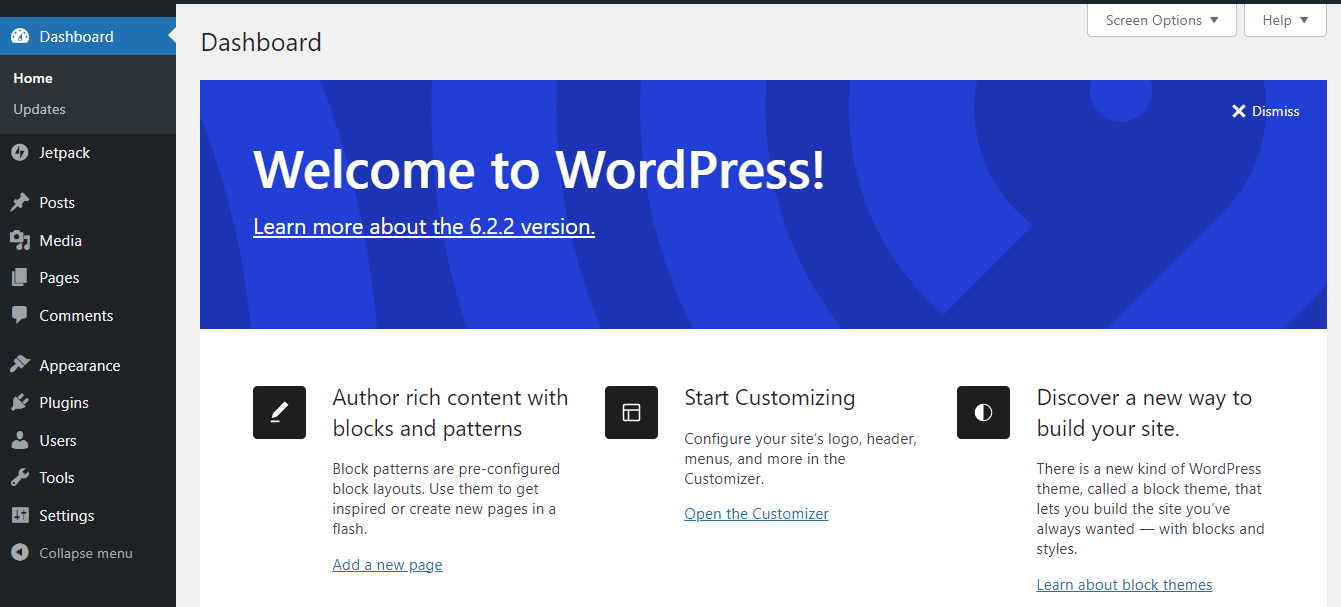Click the layout icon beside Start Customizing
This screenshot has height=607, width=1341.
click(x=631, y=412)
